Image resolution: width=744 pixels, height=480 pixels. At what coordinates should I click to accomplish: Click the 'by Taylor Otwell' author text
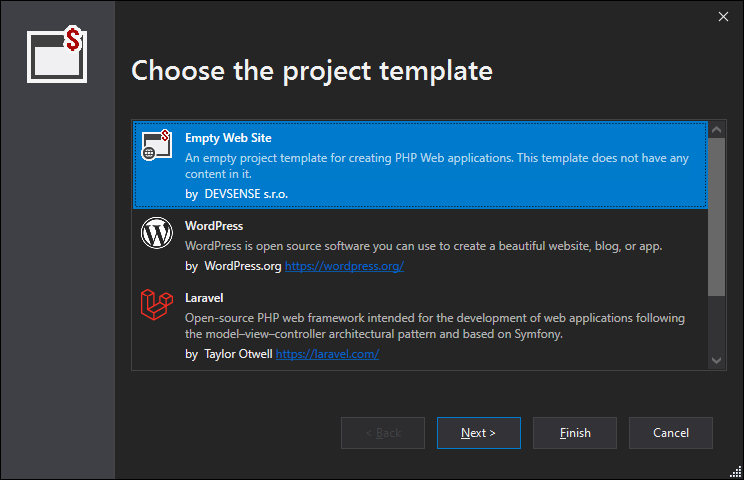click(x=229, y=354)
